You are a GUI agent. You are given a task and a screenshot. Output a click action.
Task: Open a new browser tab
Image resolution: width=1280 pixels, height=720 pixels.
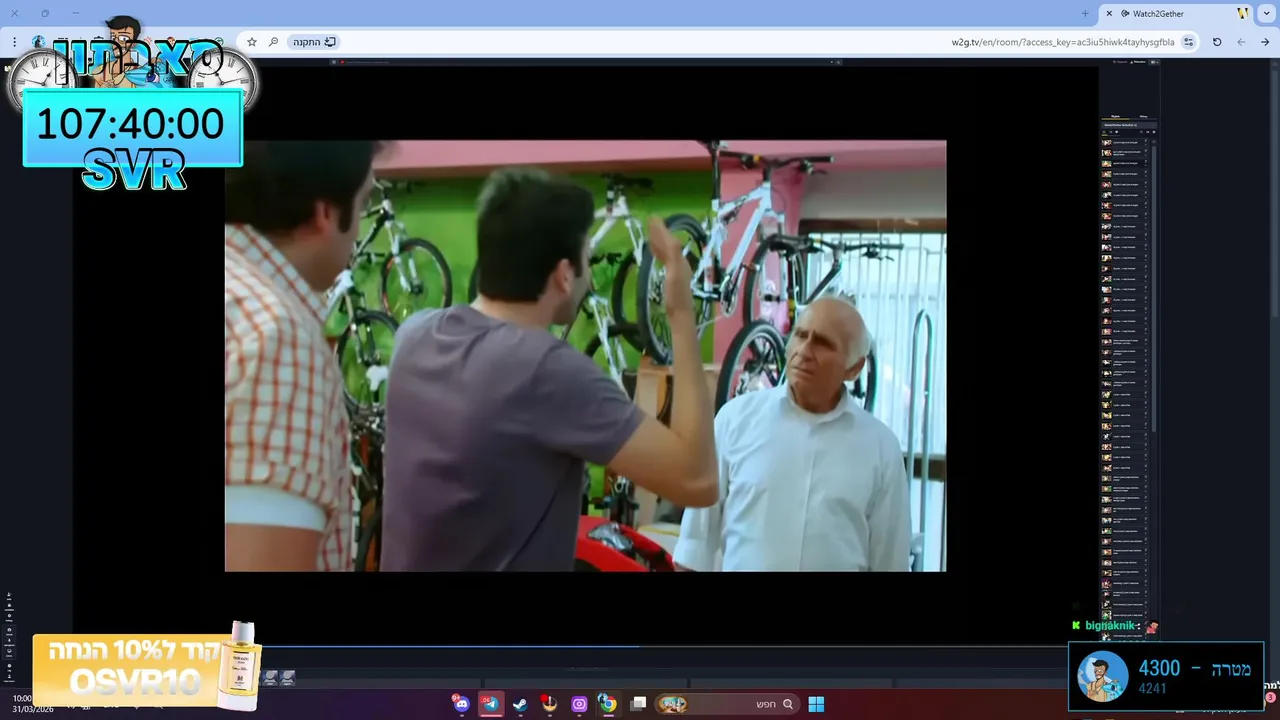point(1085,13)
